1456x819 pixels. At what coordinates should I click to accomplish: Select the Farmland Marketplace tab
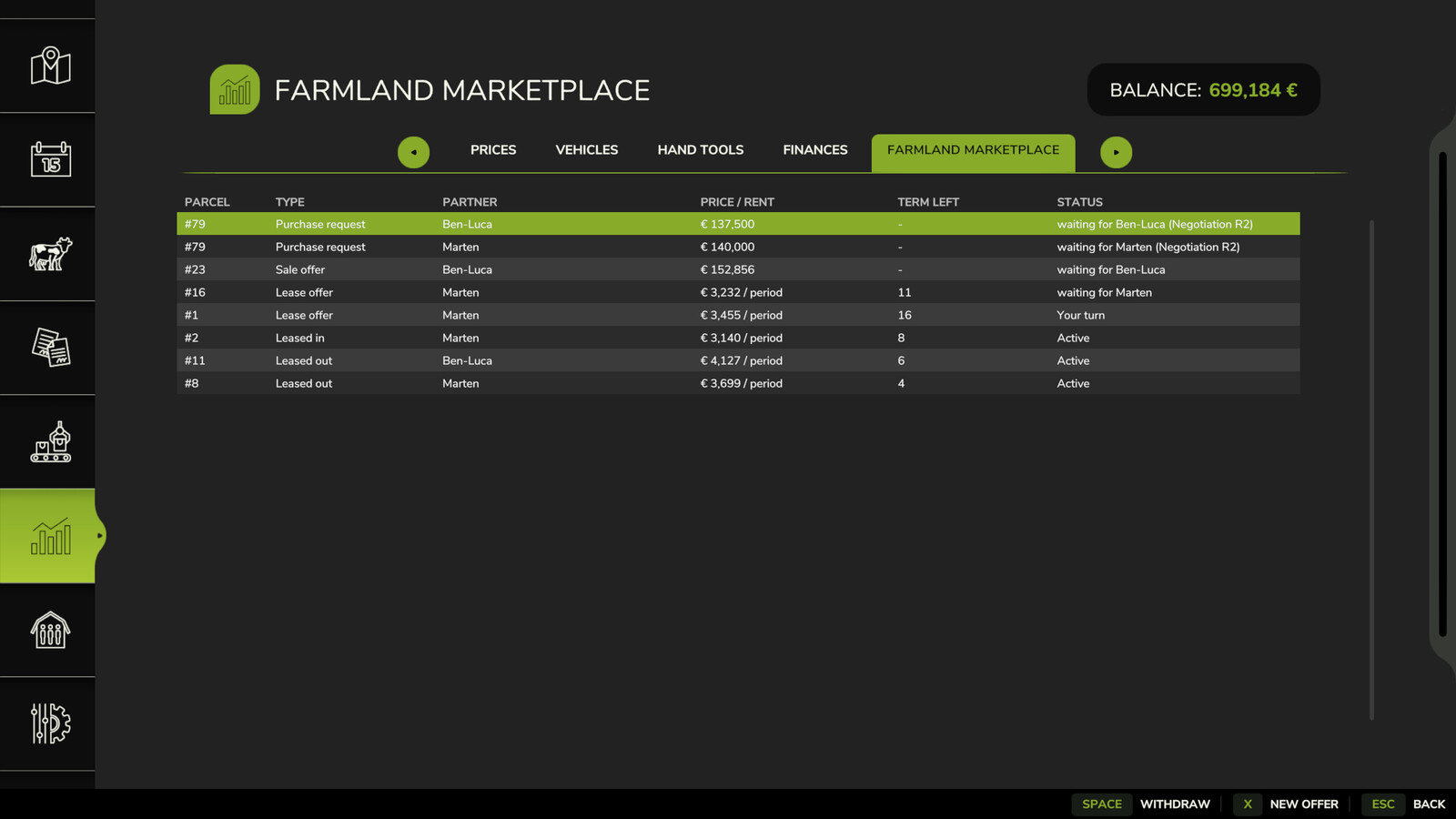pos(973,153)
